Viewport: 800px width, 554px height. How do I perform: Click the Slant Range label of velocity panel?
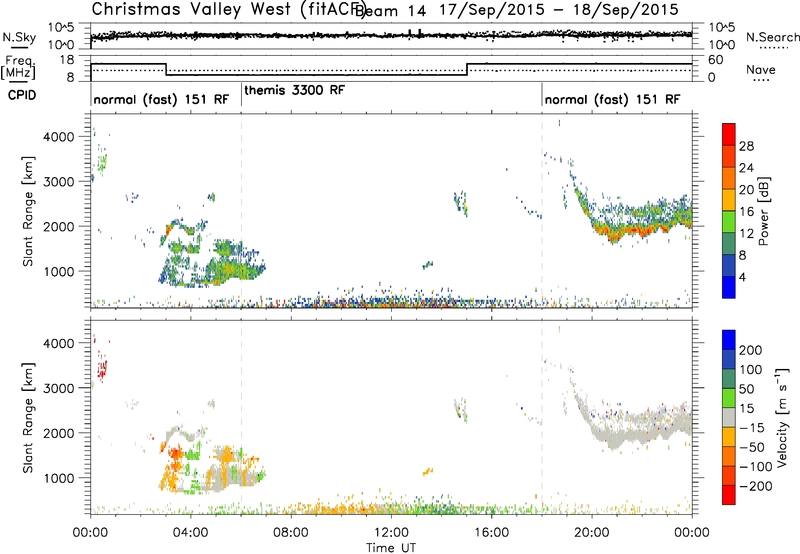(28, 417)
